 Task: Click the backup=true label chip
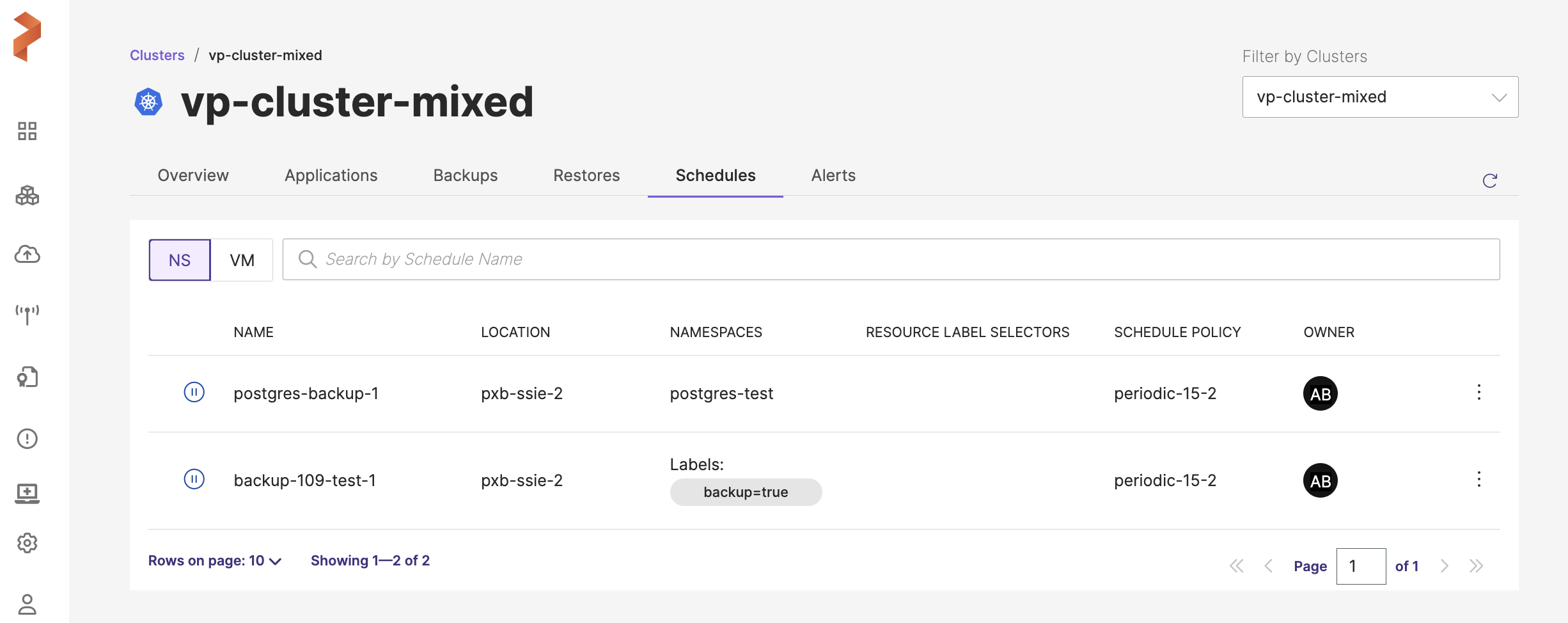click(746, 493)
